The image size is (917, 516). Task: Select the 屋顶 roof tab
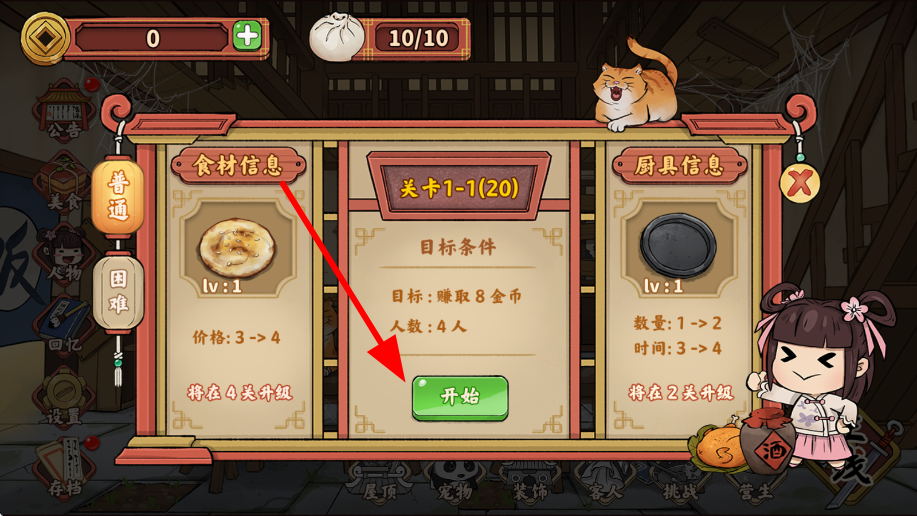pos(380,483)
